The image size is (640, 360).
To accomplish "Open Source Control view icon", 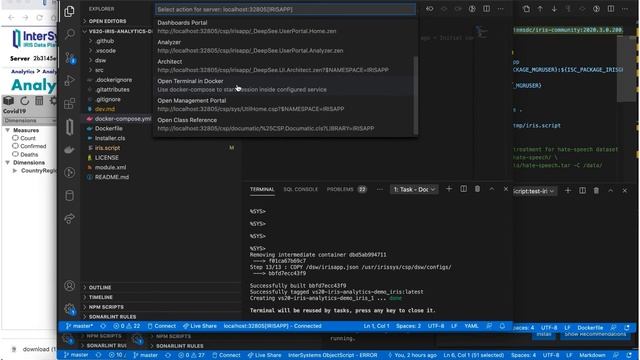I will pyautogui.click(x=69, y=58).
